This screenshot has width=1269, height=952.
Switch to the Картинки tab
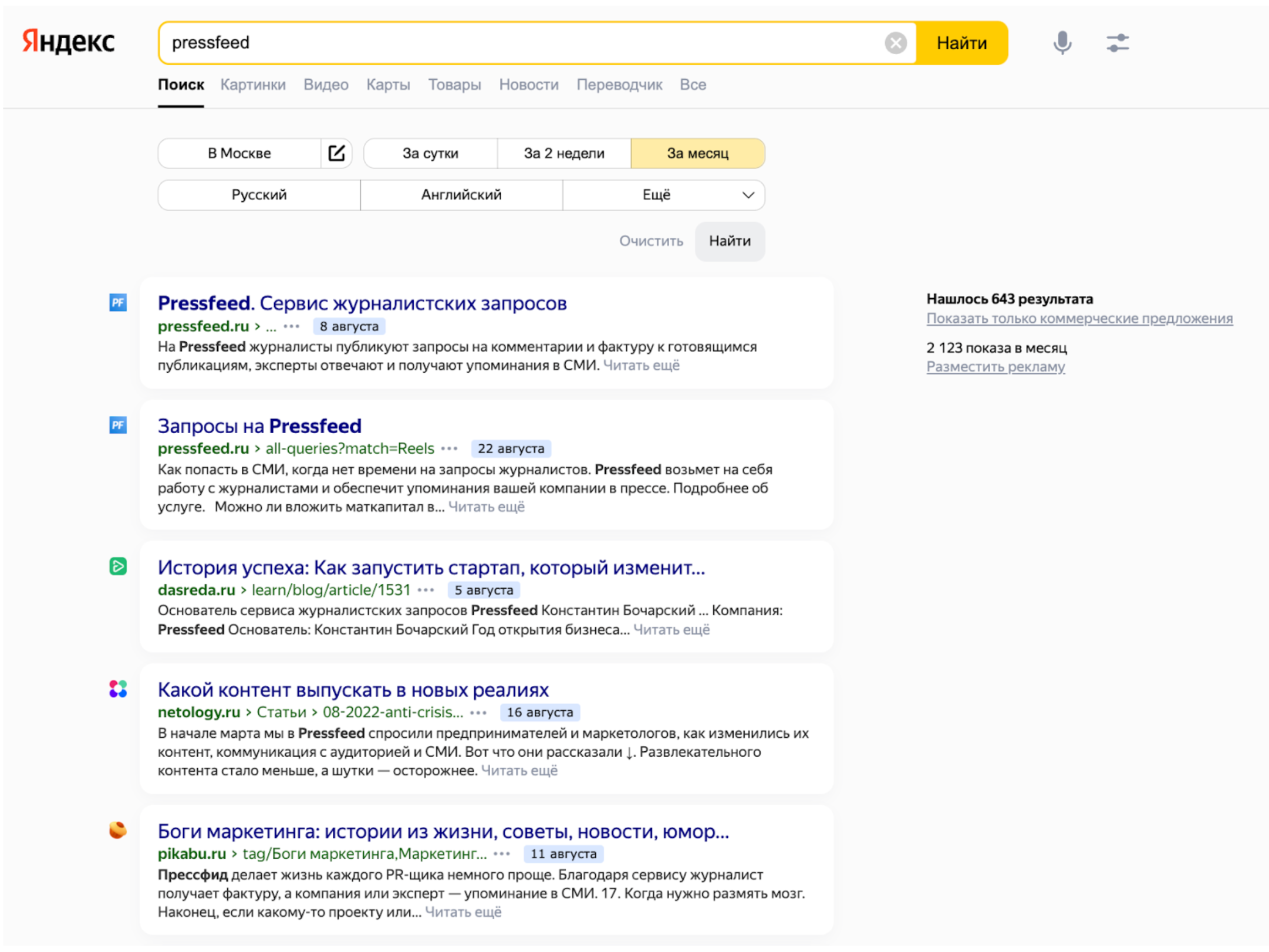point(253,85)
